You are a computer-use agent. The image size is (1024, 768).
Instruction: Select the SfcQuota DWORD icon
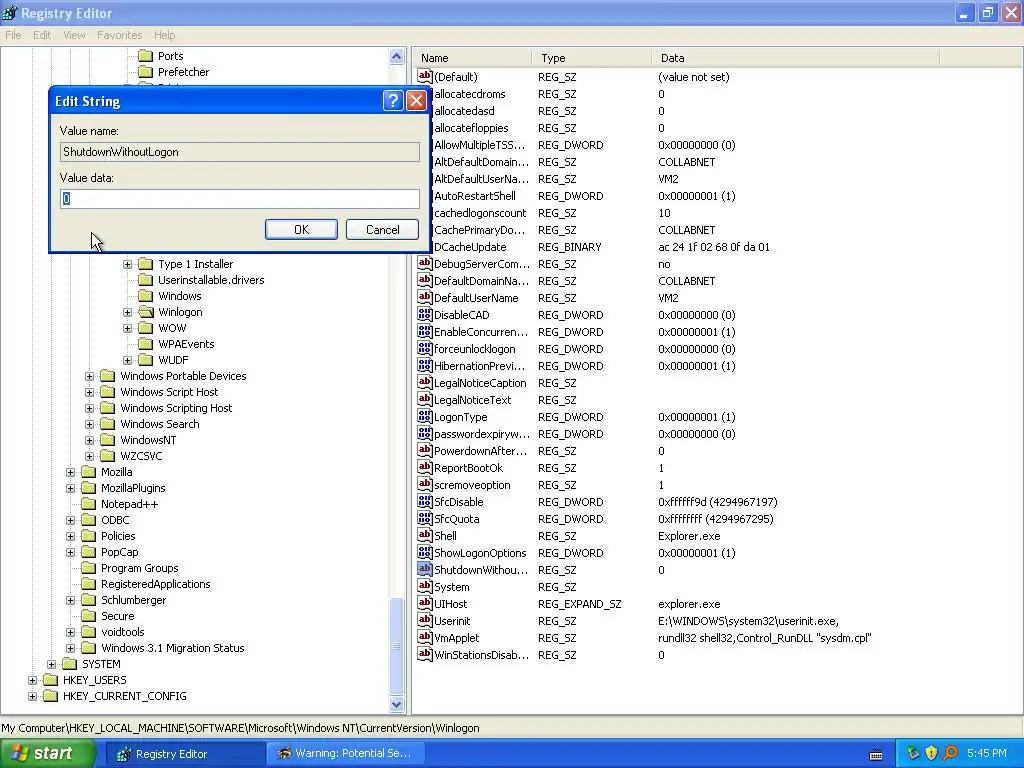pyautogui.click(x=424, y=518)
